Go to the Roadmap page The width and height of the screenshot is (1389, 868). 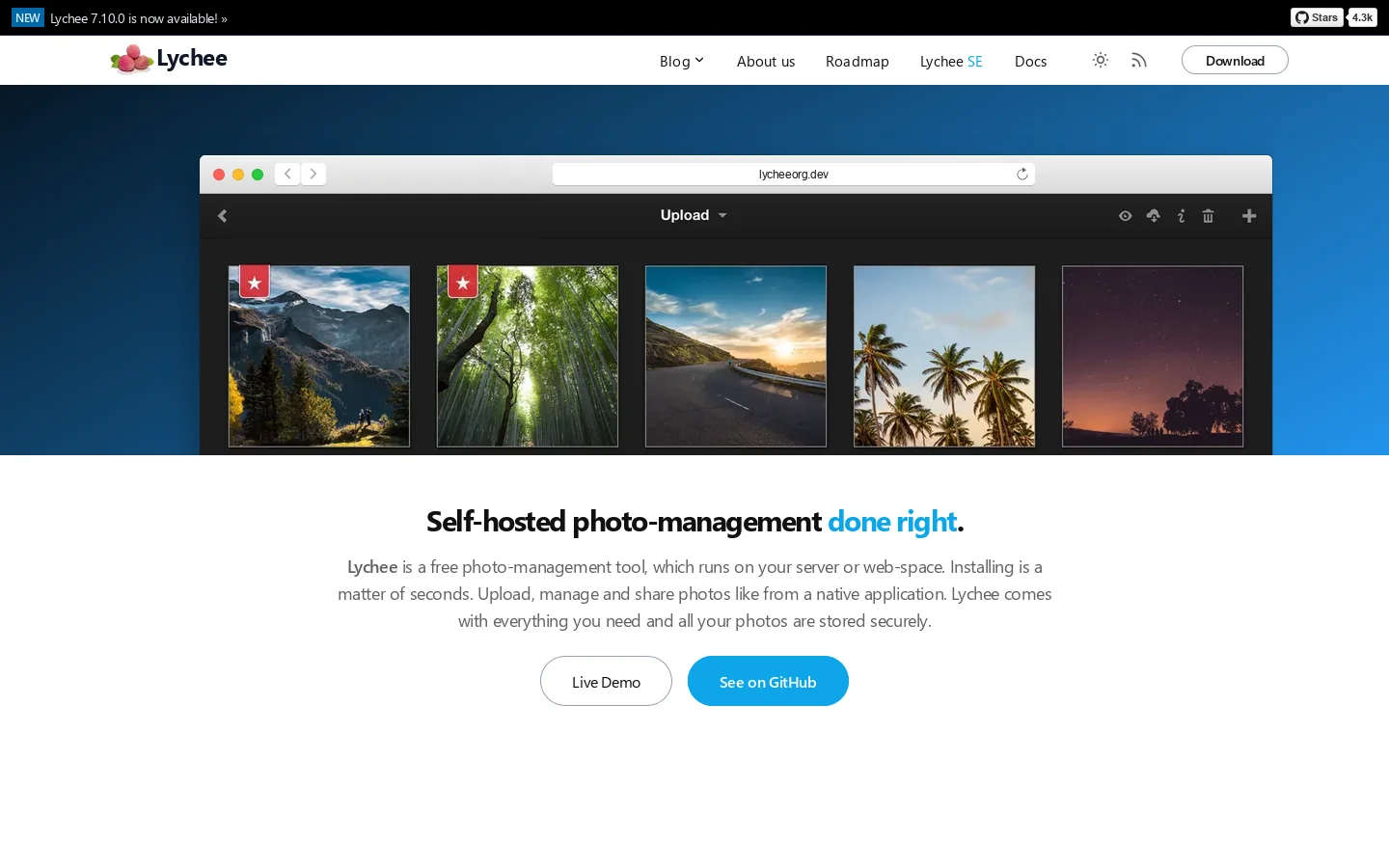click(x=858, y=61)
